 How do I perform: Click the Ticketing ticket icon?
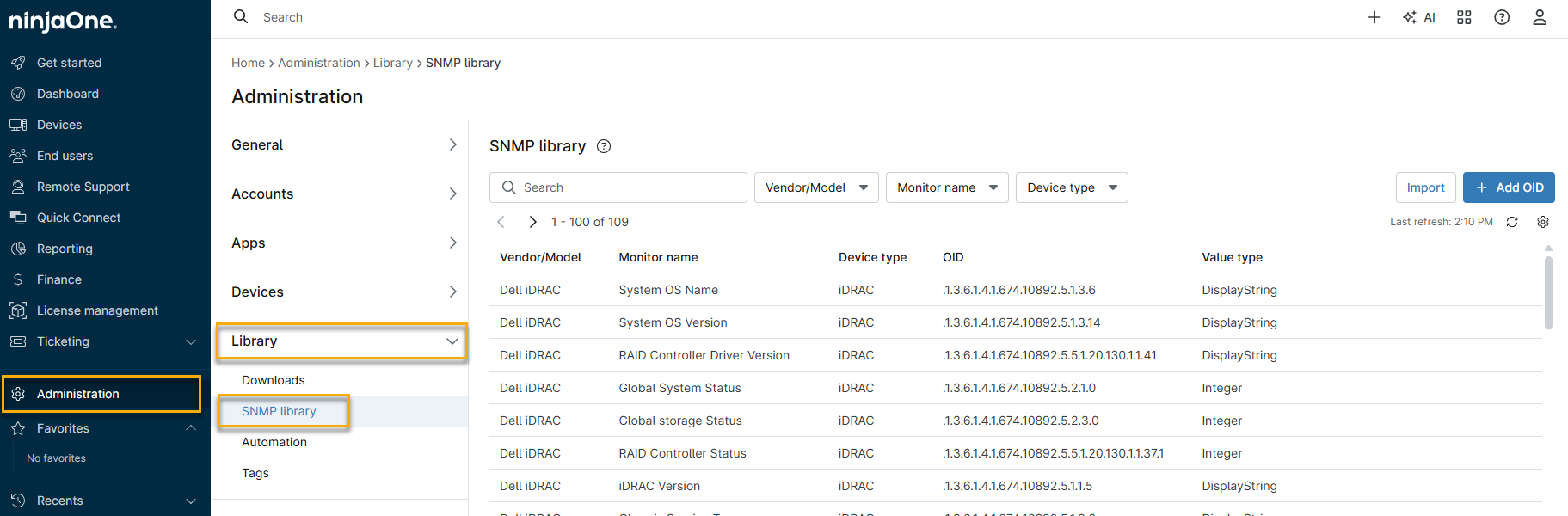click(x=18, y=341)
